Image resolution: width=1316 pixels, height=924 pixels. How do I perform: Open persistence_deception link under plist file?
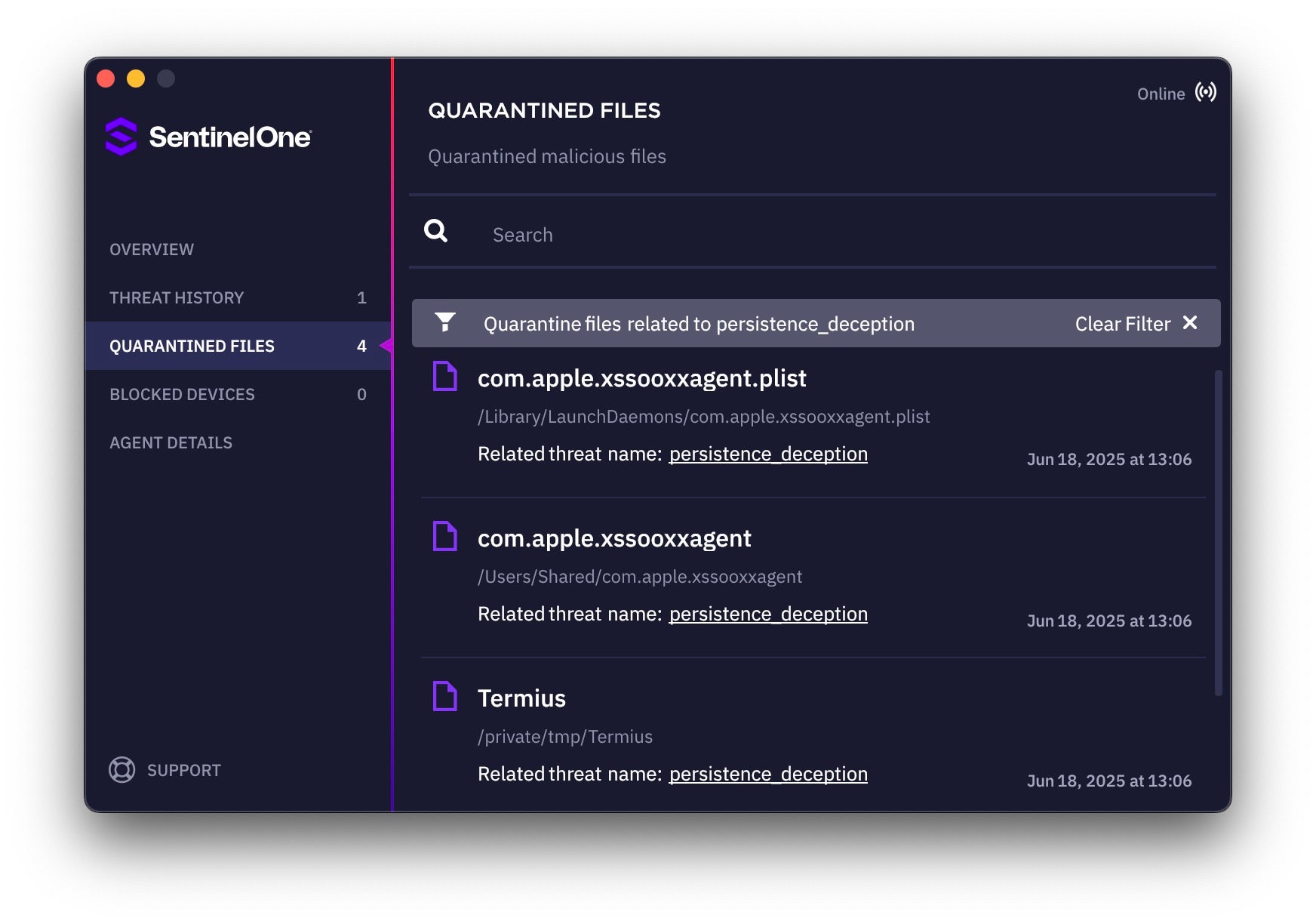coord(767,454)
